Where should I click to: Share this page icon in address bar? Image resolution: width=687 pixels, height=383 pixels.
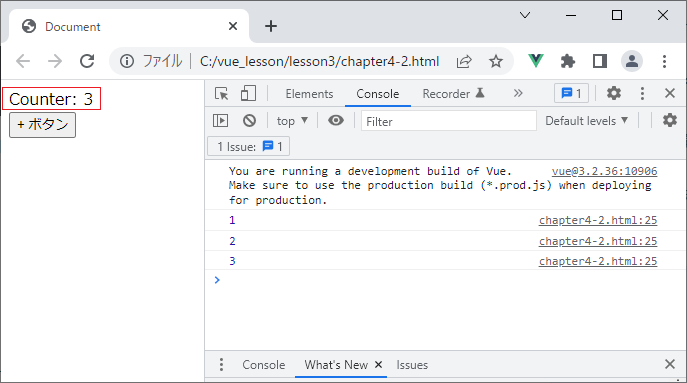(464, 61)
